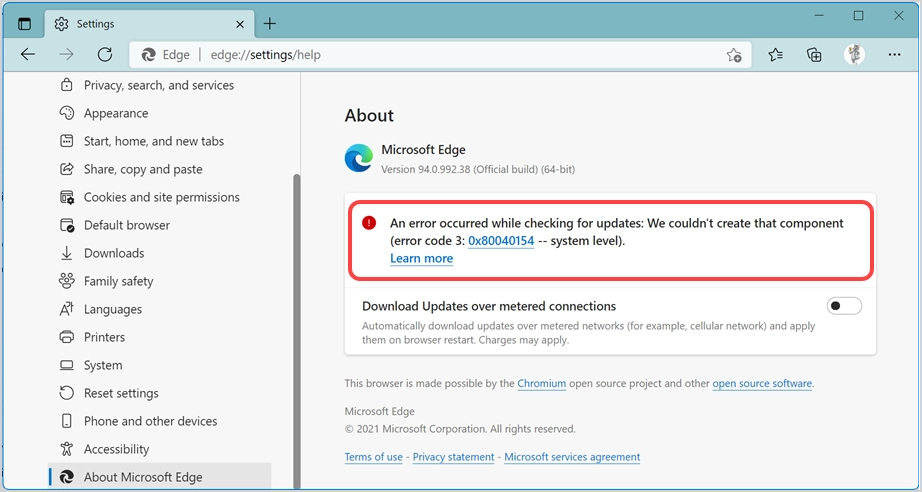This screenshot has width=922, height=492.
Task: Open the Privacy statement link
Action: 453,457
